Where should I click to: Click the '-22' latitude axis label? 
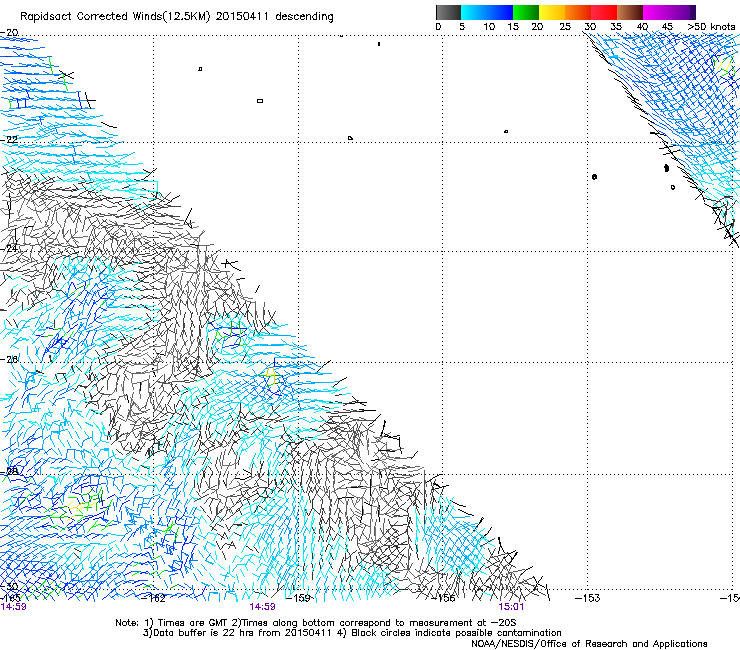(9, 140)
